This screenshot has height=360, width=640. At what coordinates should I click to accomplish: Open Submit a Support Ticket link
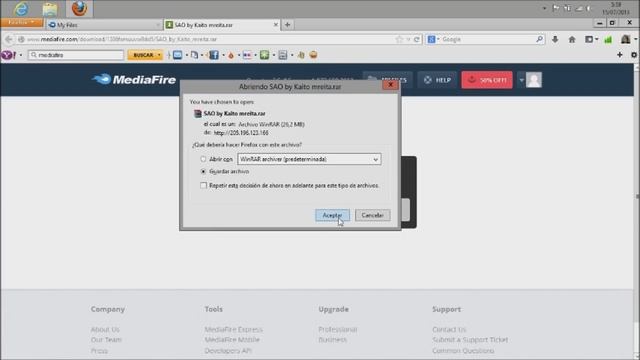[470, 340]
